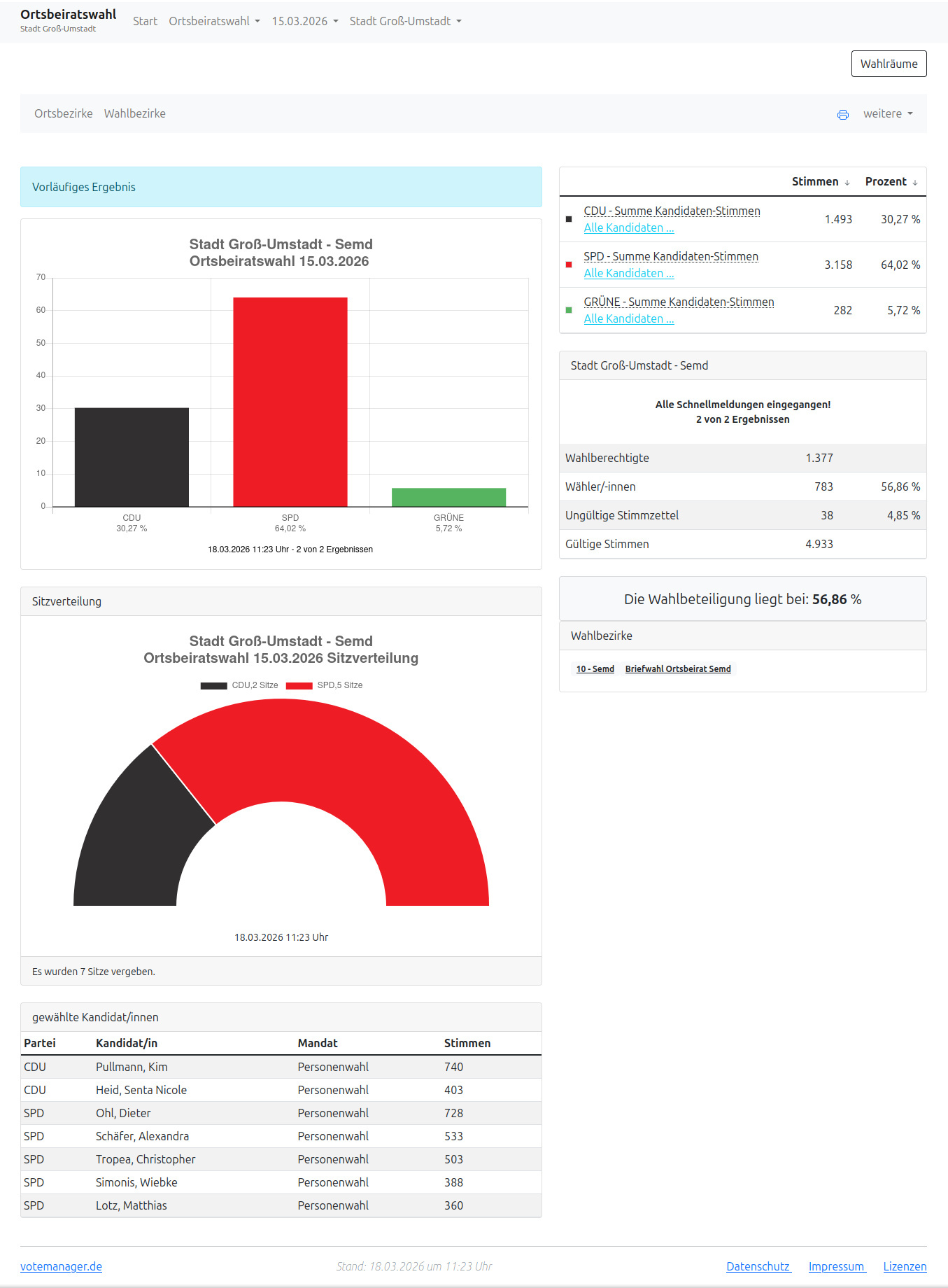Toggle SPD series in seat chart legend
948x1288 pixels.
(x=324, y=685)
